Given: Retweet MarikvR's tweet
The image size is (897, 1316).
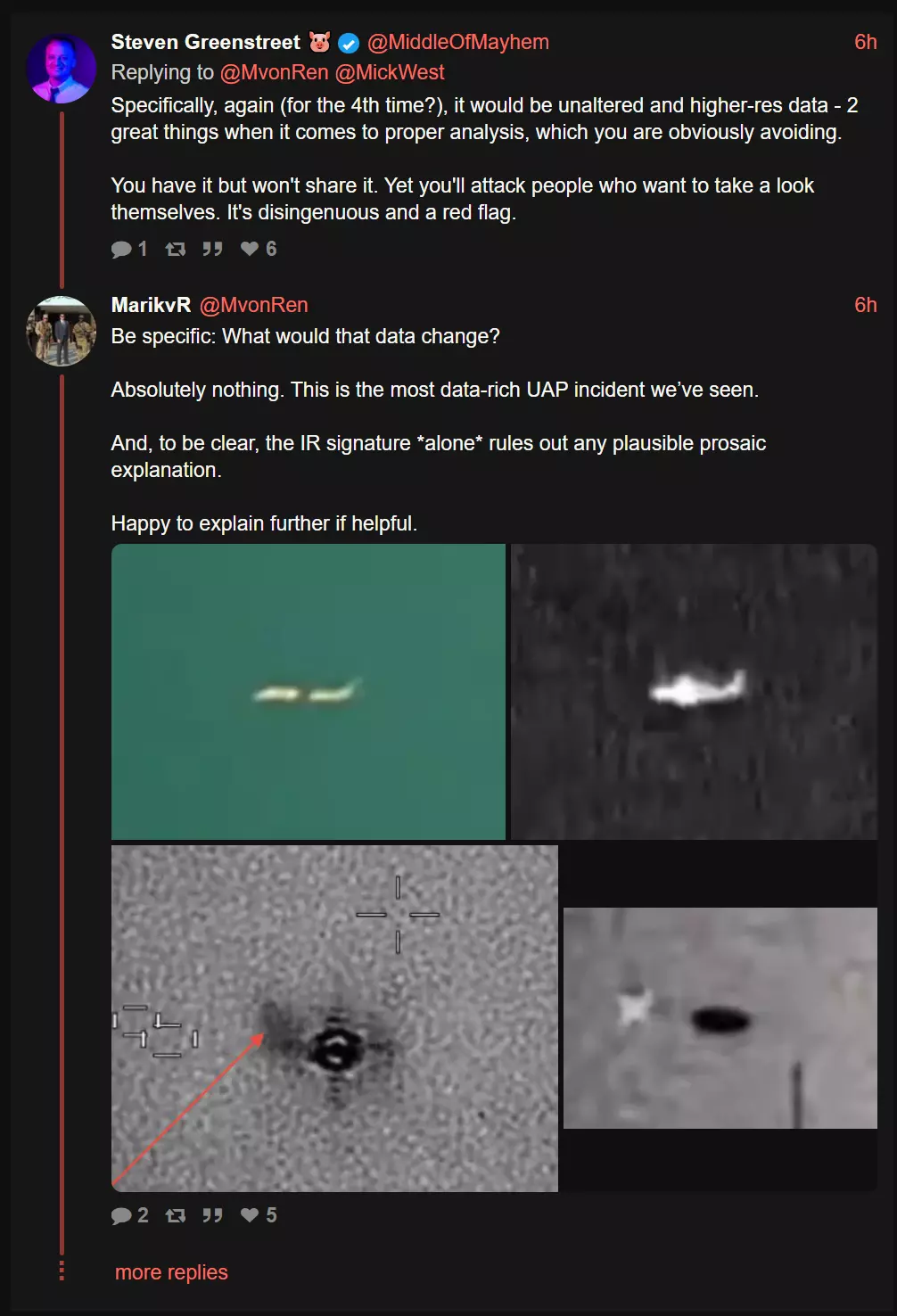Looking at the screenshot, I should pyautogui.click(x=176, y=1215).
